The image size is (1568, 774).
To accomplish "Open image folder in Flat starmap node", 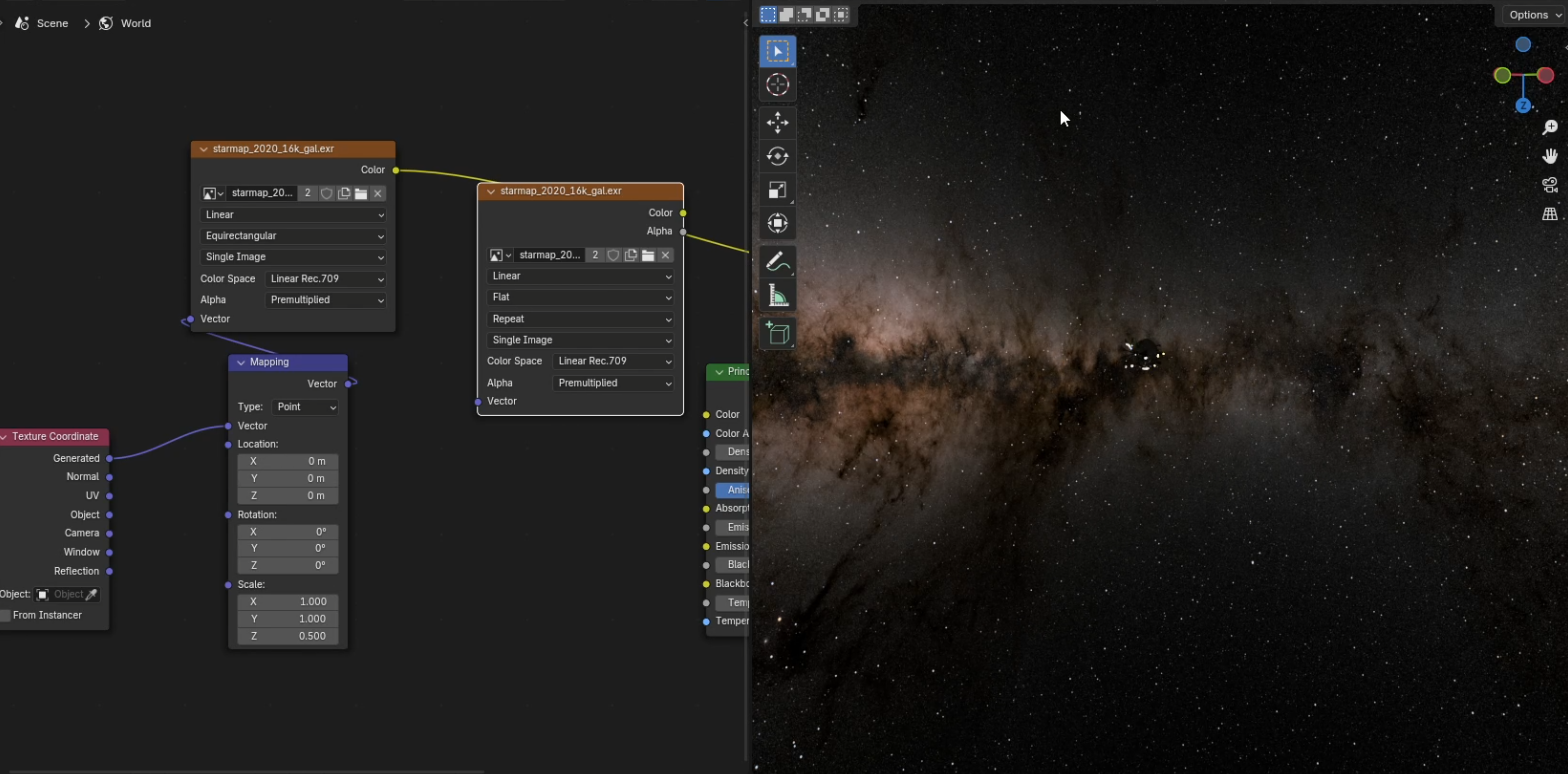I will (x=648, y=255).
